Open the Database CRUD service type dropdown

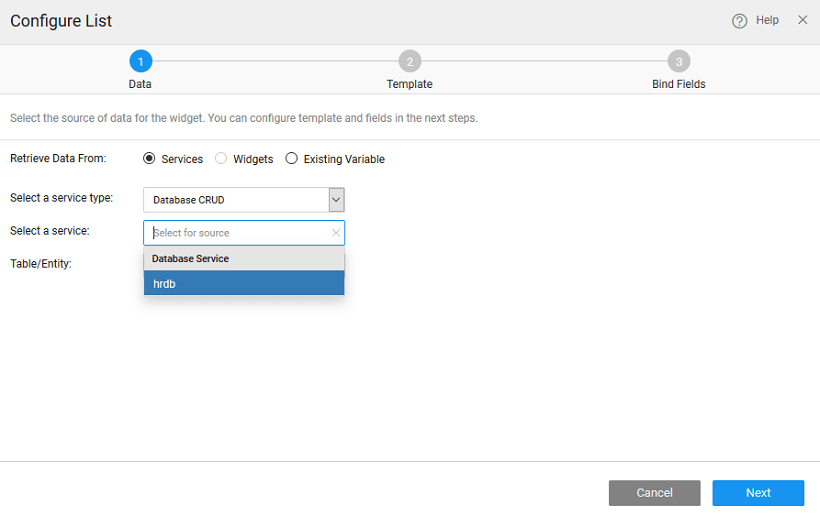236,200
